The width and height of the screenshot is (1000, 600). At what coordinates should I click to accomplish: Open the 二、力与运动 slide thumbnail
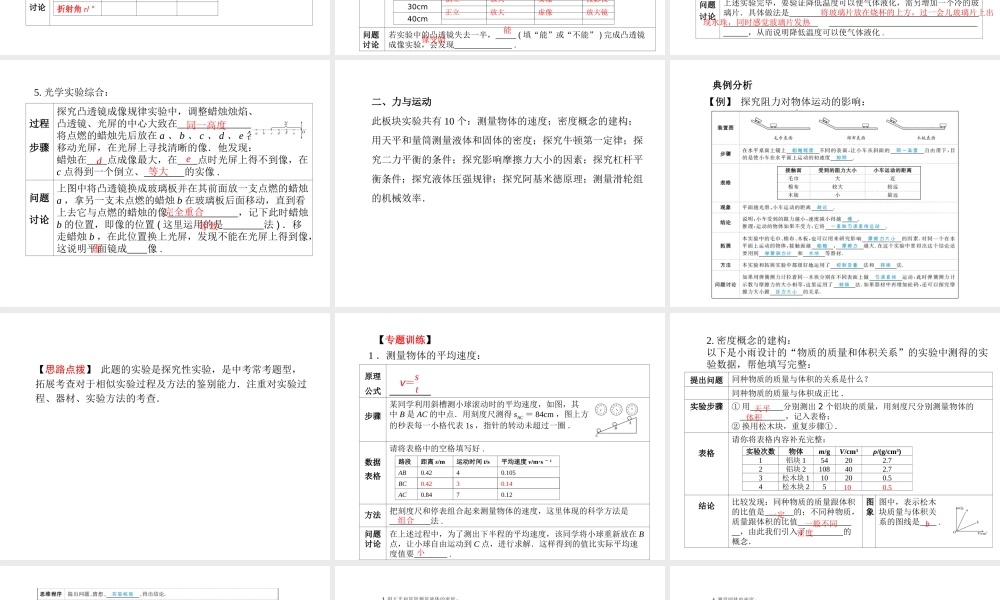click(499, 184)
